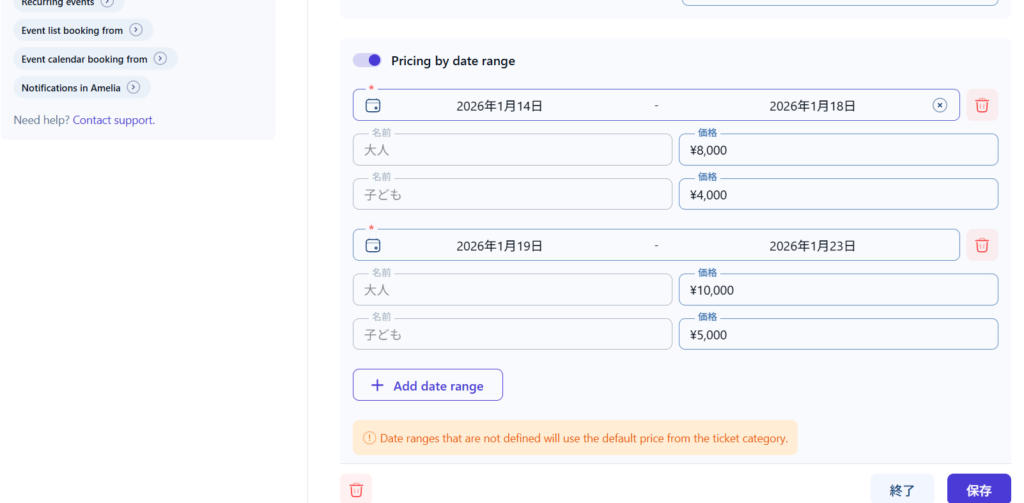This screenshot has width=1024, height=503.
Task: Open start date 2026年1月14日 picker
Action: point(499,106)
